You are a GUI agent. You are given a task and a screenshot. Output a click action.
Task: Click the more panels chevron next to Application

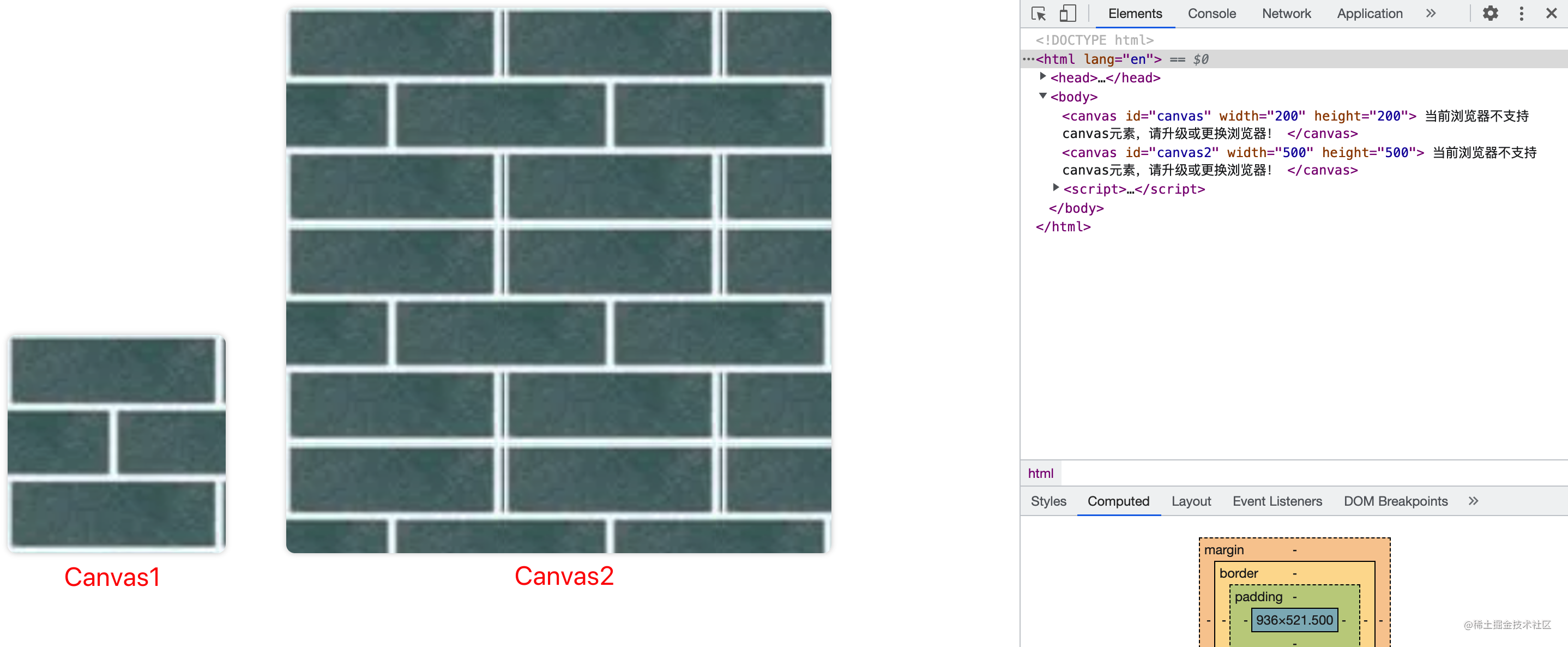1431,13
